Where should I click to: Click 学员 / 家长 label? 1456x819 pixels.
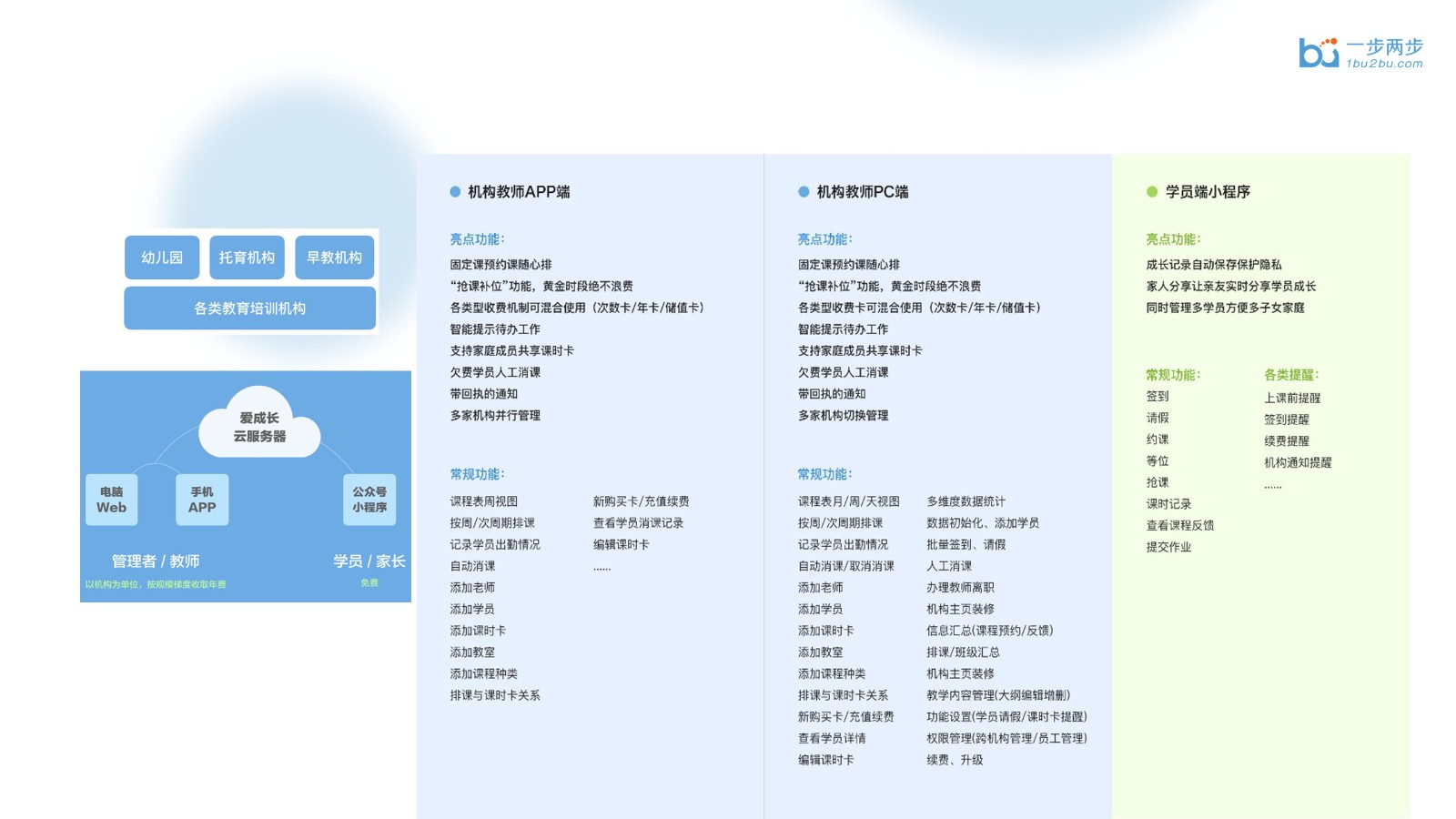(369, 561)
